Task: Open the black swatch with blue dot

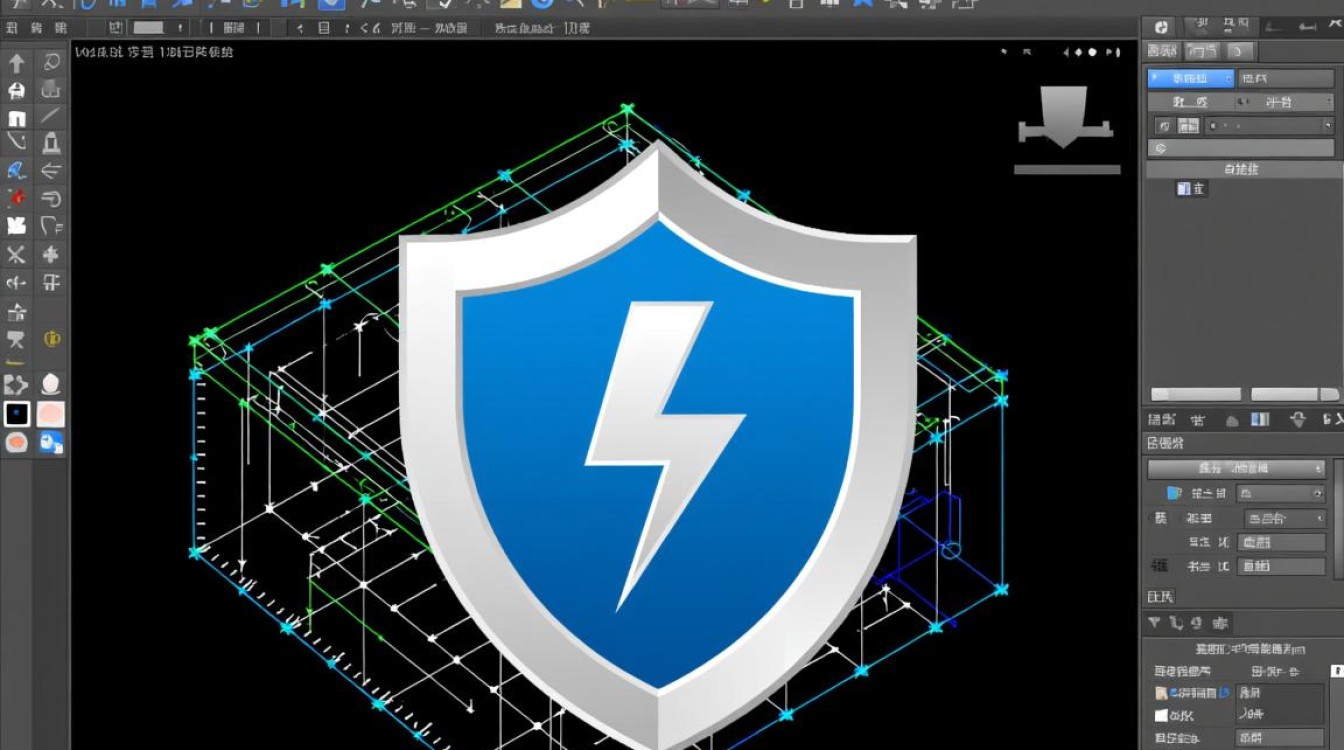Action: click(17, 414)
